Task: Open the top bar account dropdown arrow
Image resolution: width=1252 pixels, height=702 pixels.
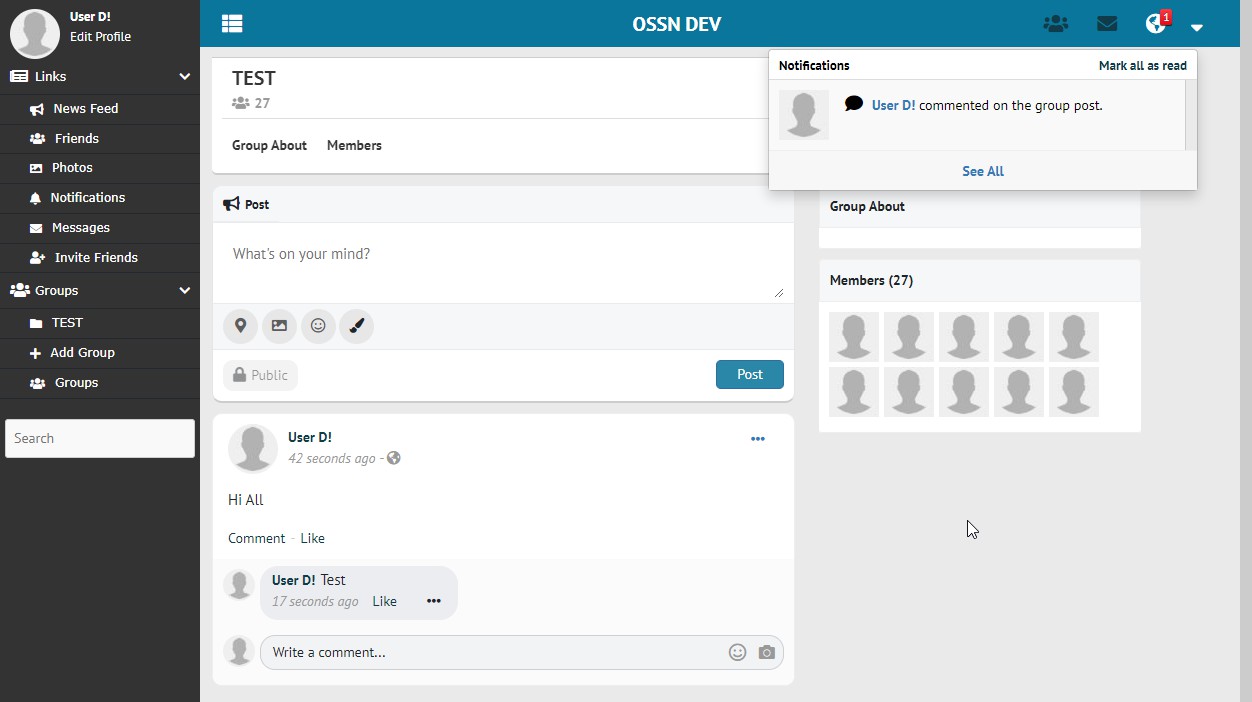Action: point(1196,27)
